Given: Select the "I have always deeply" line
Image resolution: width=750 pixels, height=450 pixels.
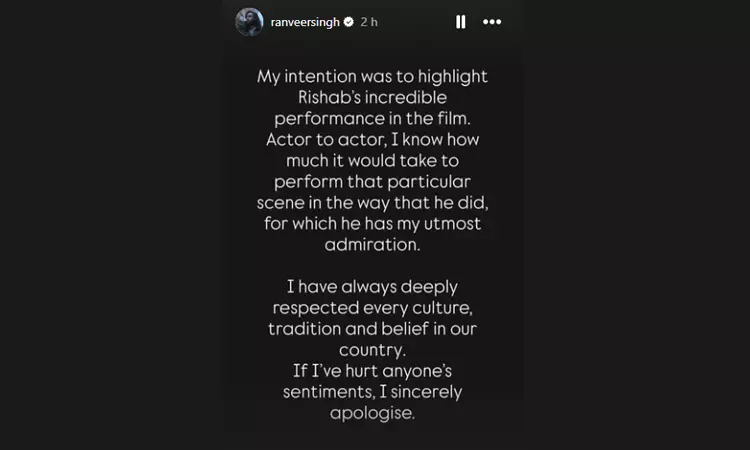Looking at the screenshot, I should point(372,287).
